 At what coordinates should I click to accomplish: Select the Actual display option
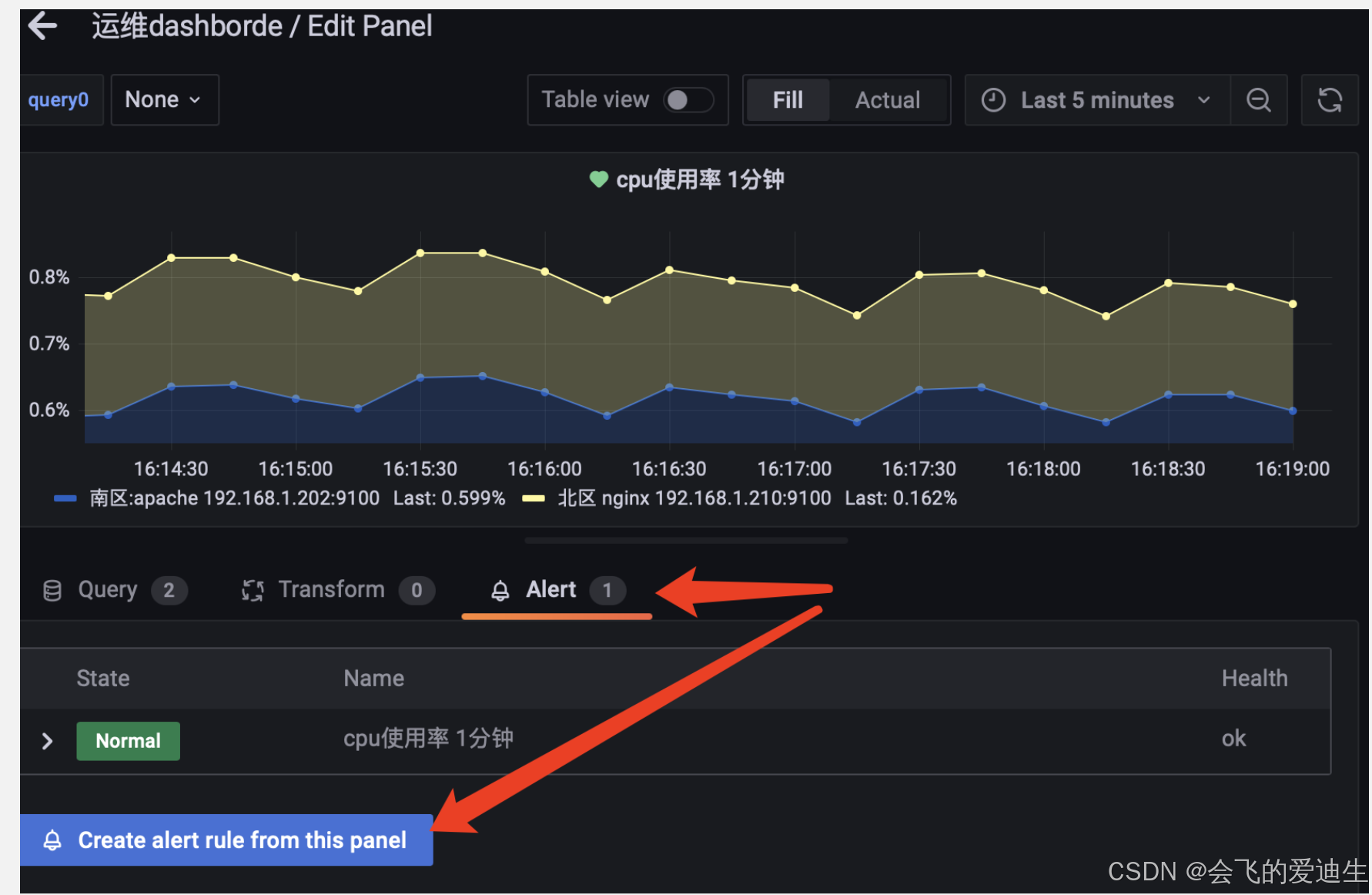[x=888, y=100]
